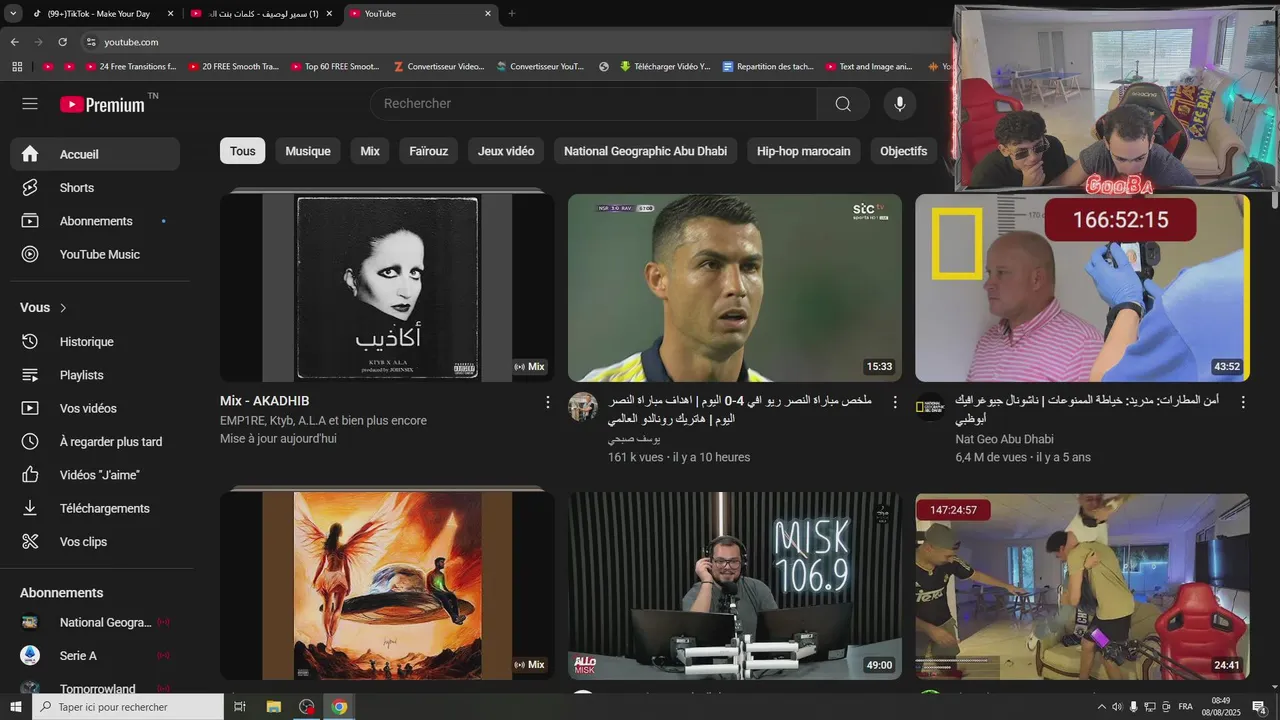This screenshot has width=1280, height=720.
Task: Open Playlists in the sidebar
Action: tap(95, 375)
